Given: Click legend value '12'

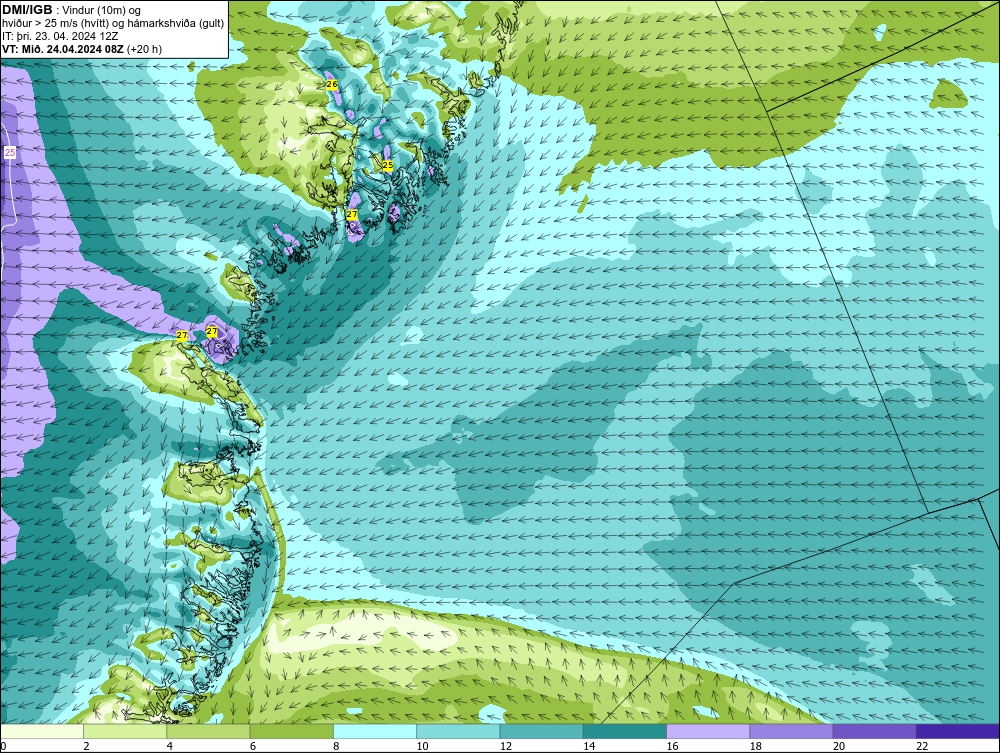Looking at the screenshot, I should coord(506,747).
